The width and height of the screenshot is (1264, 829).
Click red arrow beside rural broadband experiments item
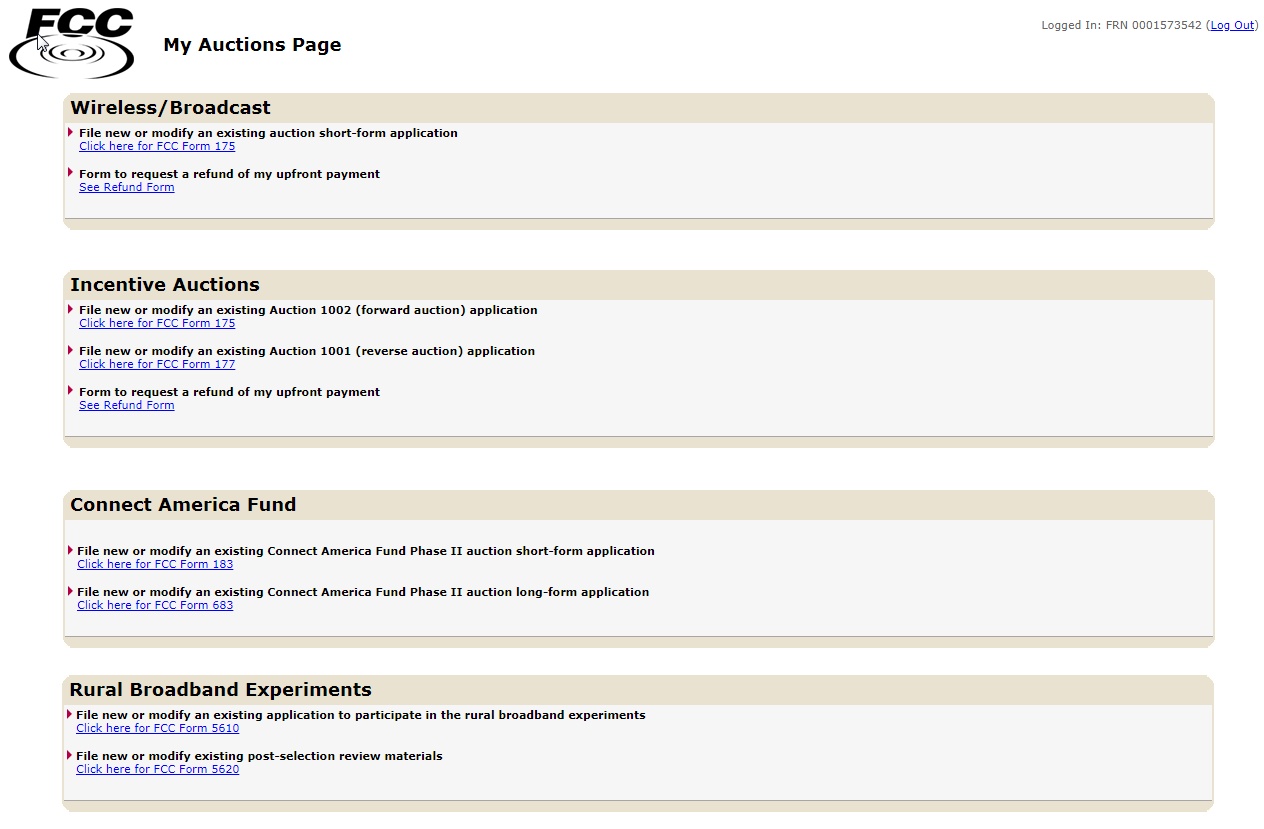(69, 714)
